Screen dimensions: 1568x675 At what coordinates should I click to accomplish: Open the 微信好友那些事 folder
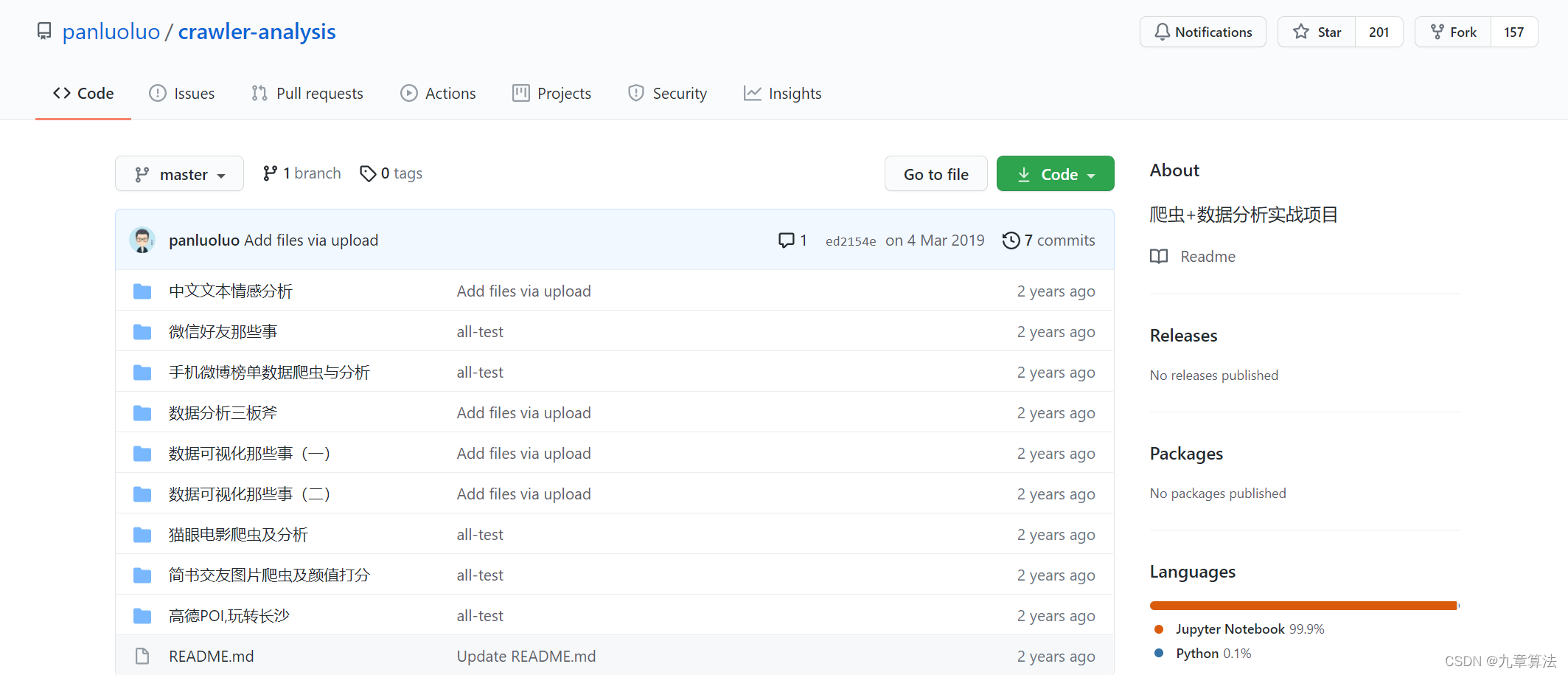223,332
